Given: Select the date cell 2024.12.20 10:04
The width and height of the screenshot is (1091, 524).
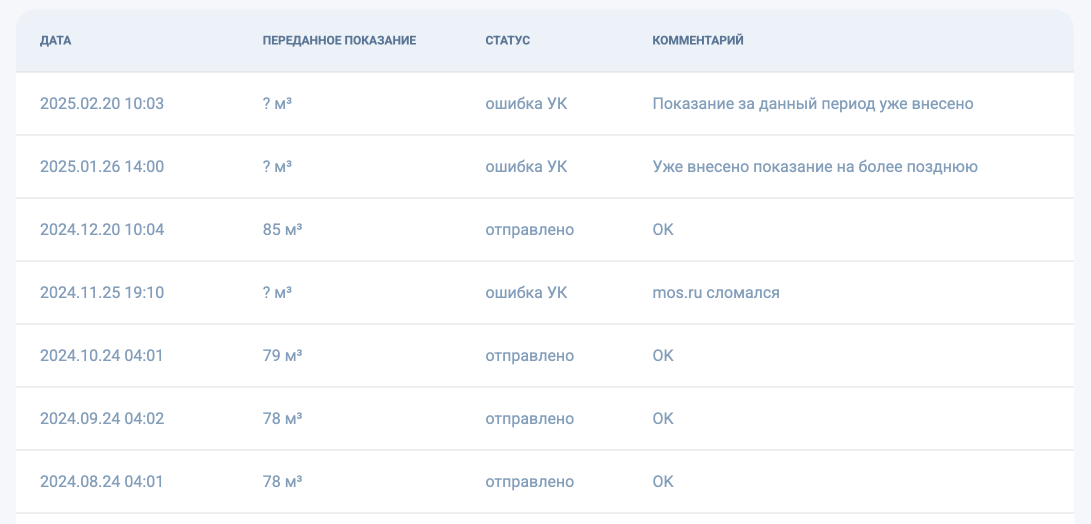Looking at the screenshot, I should 102,230.
